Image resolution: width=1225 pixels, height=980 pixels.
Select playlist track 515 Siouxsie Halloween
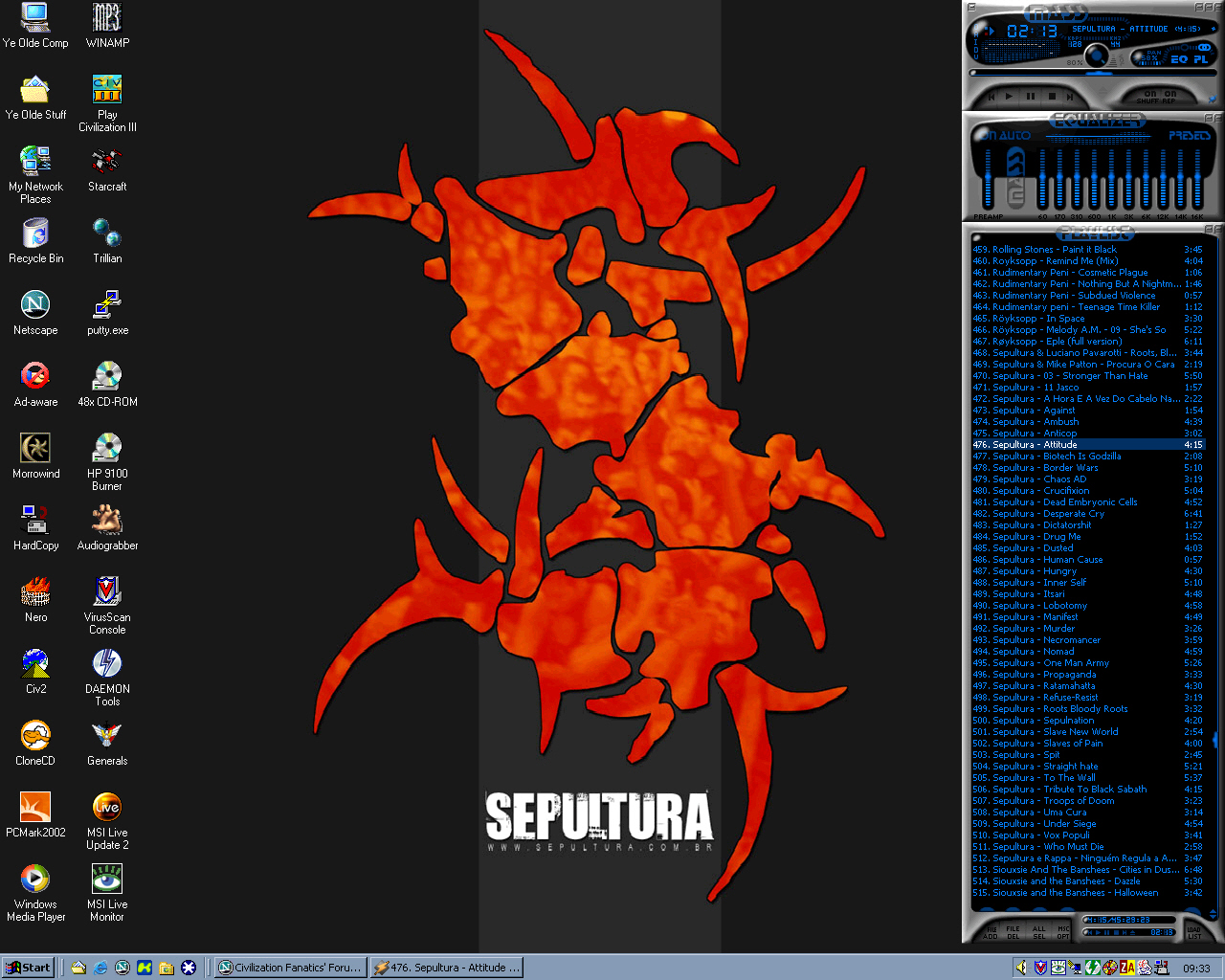(x=1087, y=893)
